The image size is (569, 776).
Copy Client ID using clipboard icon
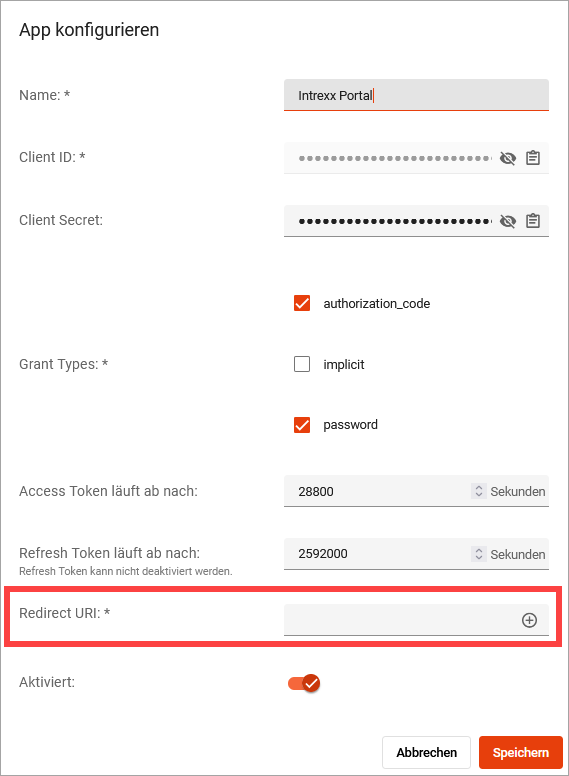click(533, 158)
